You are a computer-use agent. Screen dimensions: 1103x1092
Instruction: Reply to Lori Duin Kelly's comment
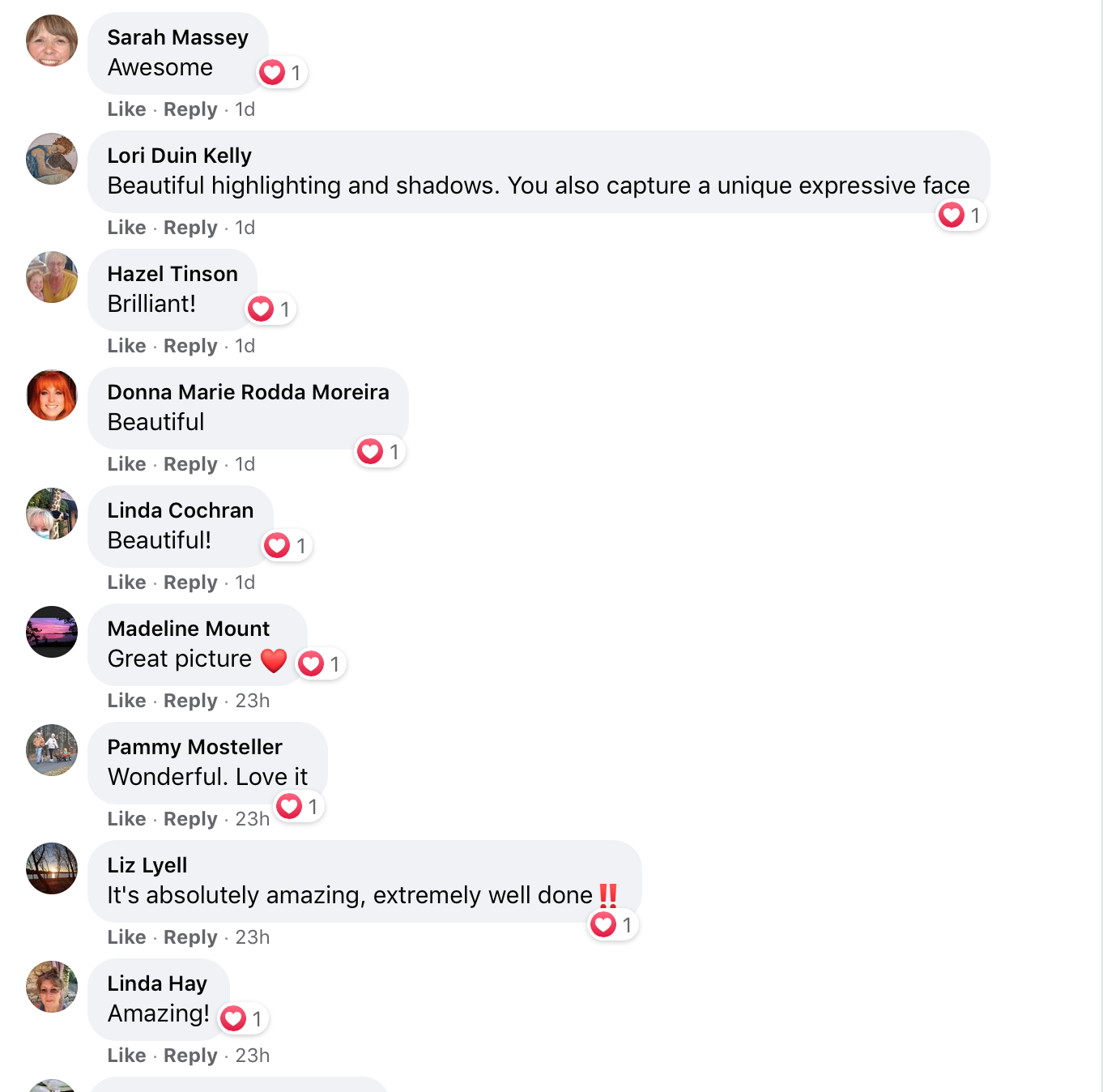(190, 228)
